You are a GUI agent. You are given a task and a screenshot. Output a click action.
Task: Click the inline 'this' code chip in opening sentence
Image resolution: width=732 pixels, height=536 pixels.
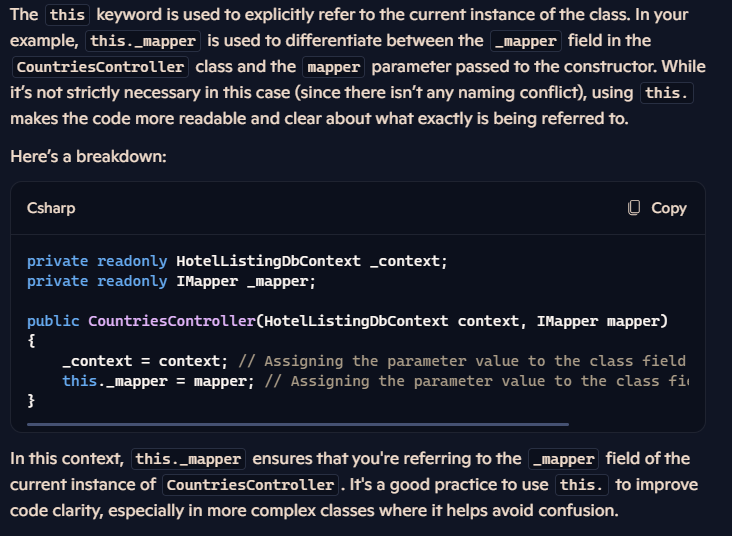[67, 15]
